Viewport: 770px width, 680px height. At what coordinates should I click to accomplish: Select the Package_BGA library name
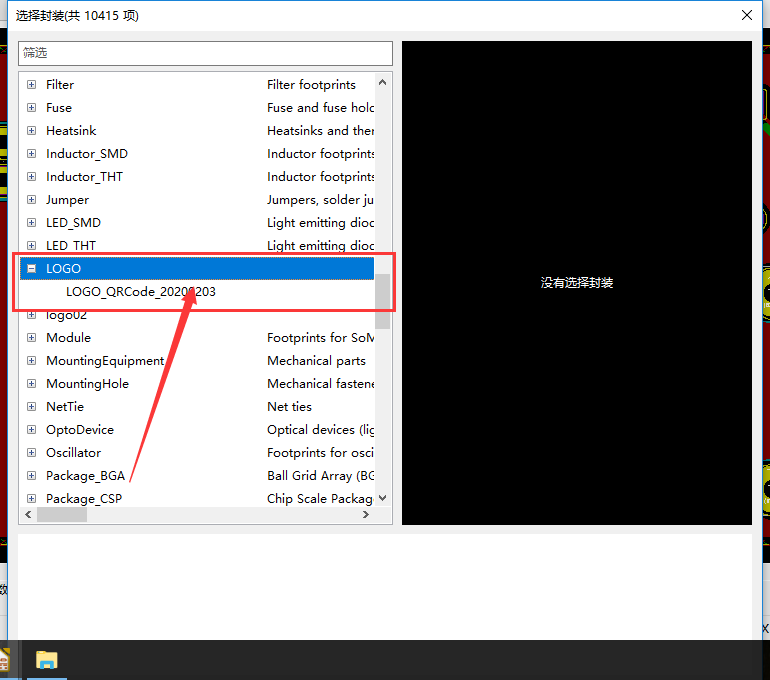(x=85, y=476)
